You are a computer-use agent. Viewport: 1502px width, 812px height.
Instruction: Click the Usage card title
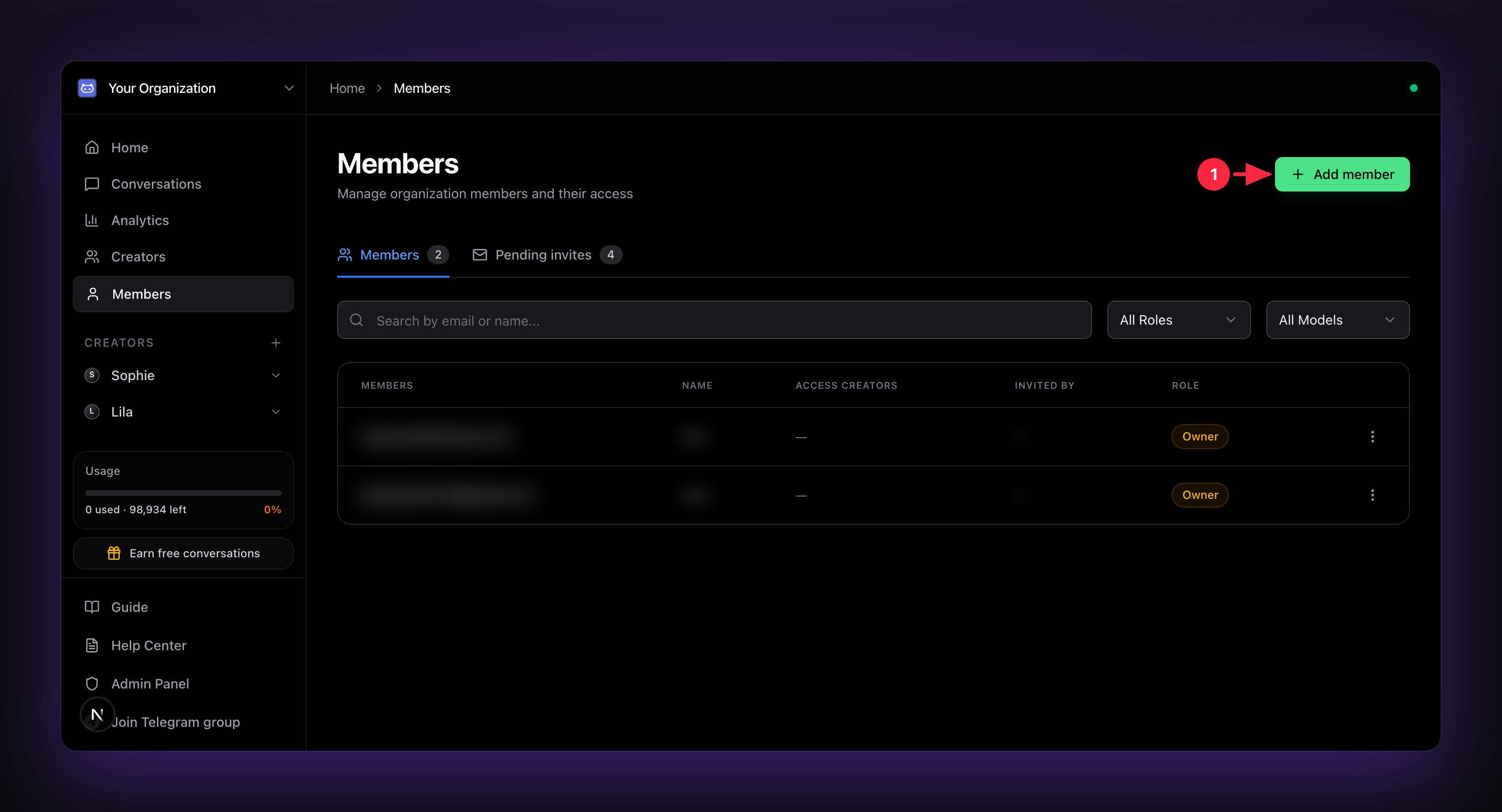click(x=102, y=471)
